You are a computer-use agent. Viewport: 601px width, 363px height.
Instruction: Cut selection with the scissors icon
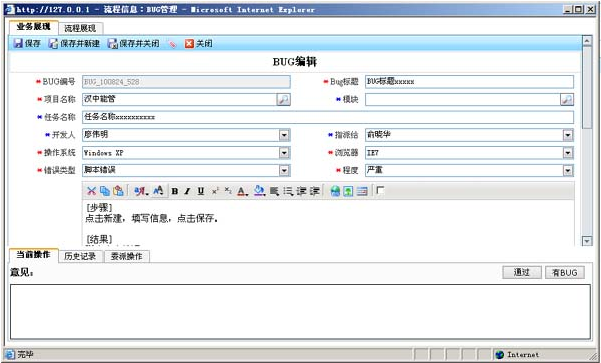tap(91, 191)
